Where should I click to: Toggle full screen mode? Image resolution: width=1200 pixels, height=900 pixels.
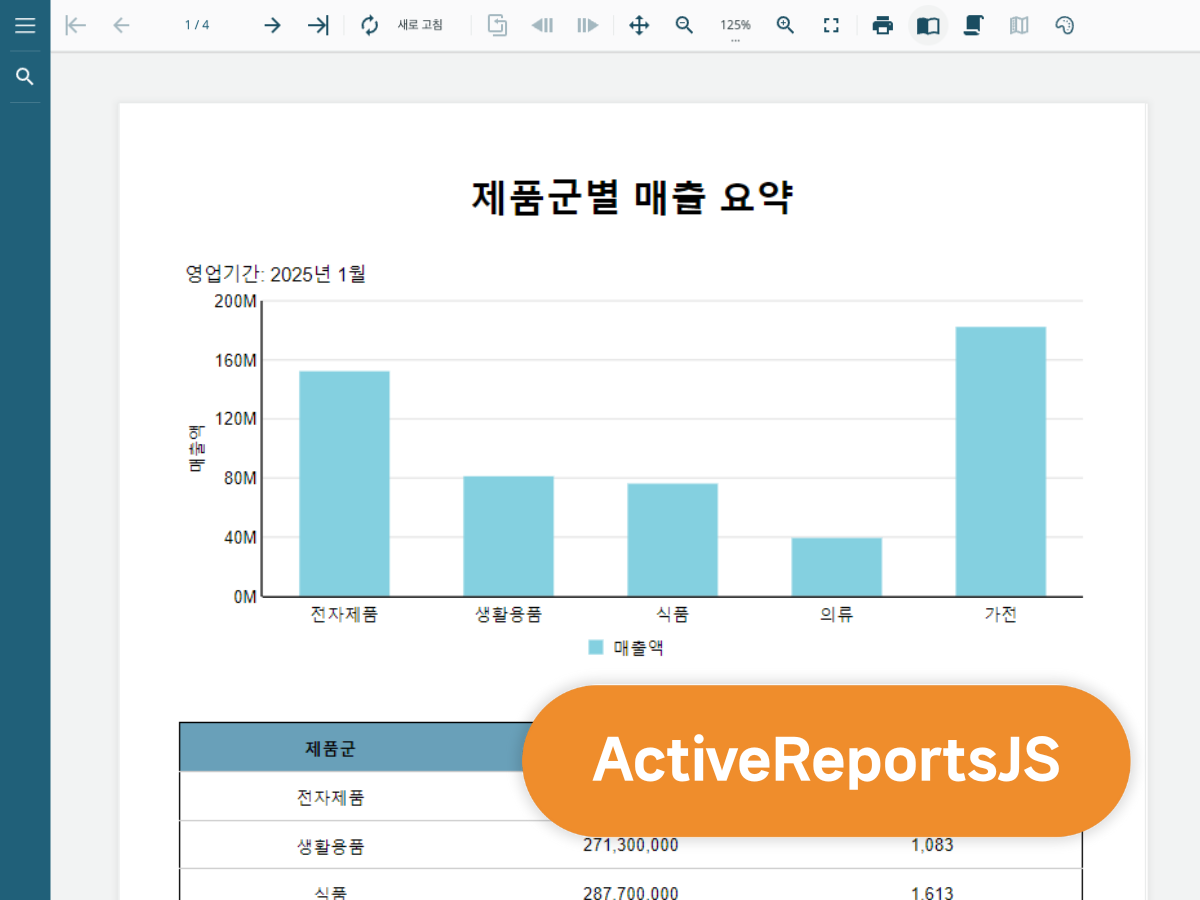(x=831, y=26)
